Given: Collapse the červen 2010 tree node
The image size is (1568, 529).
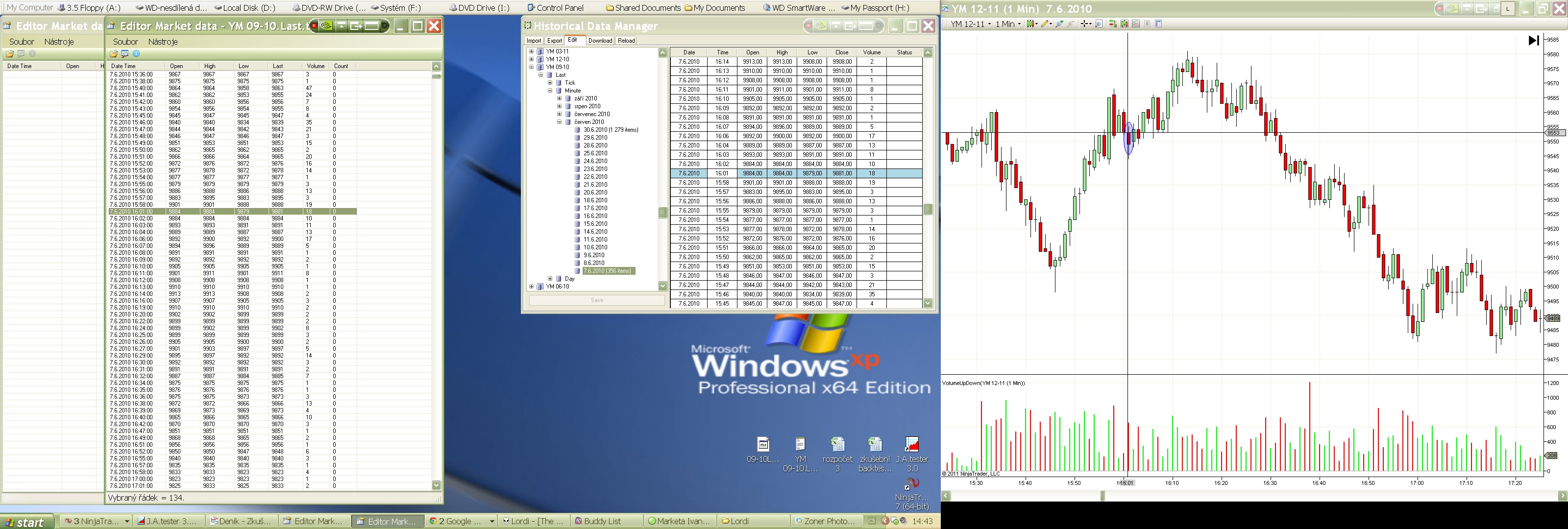Looking at the screenshot, I should tap(560, 122).
